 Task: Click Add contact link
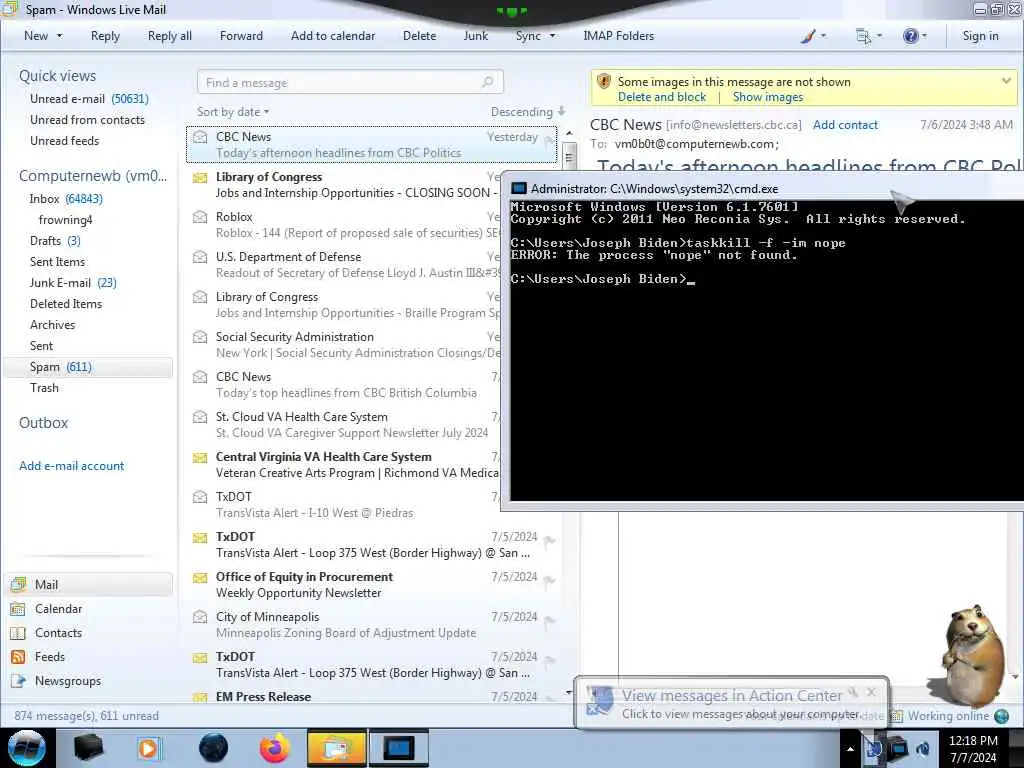click(x=845, y=125)
